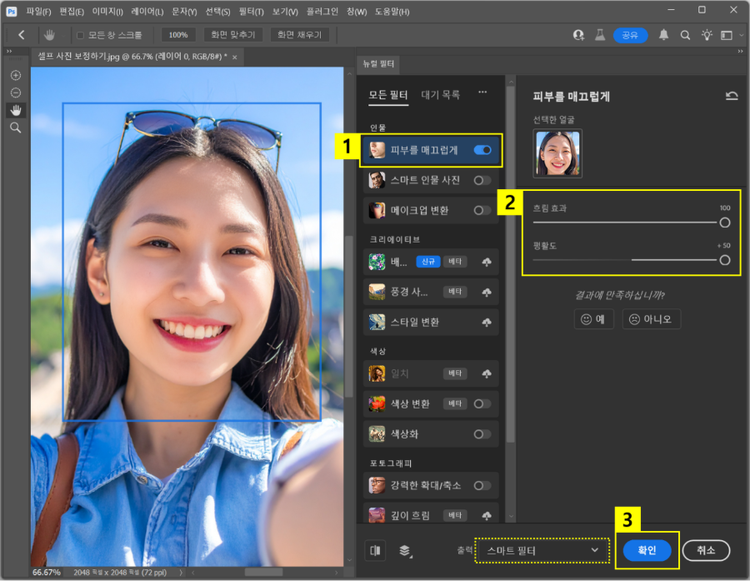
Task: Click the Photoshop app logo
Action: [x=11, y=11]
